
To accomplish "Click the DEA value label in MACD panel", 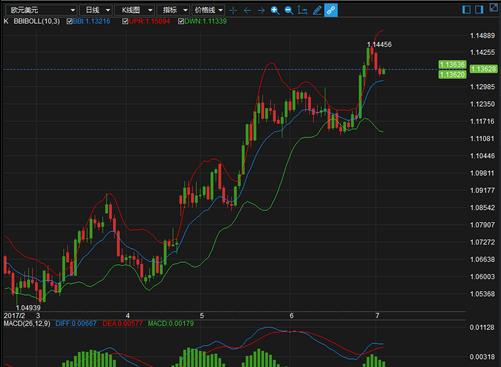I will 123,324.
